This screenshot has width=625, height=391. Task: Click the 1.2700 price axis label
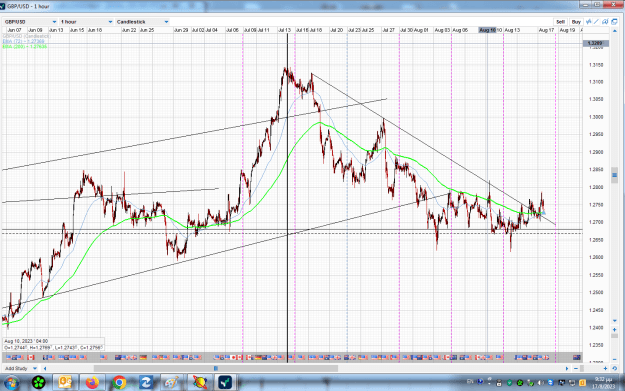coord(596,222)
